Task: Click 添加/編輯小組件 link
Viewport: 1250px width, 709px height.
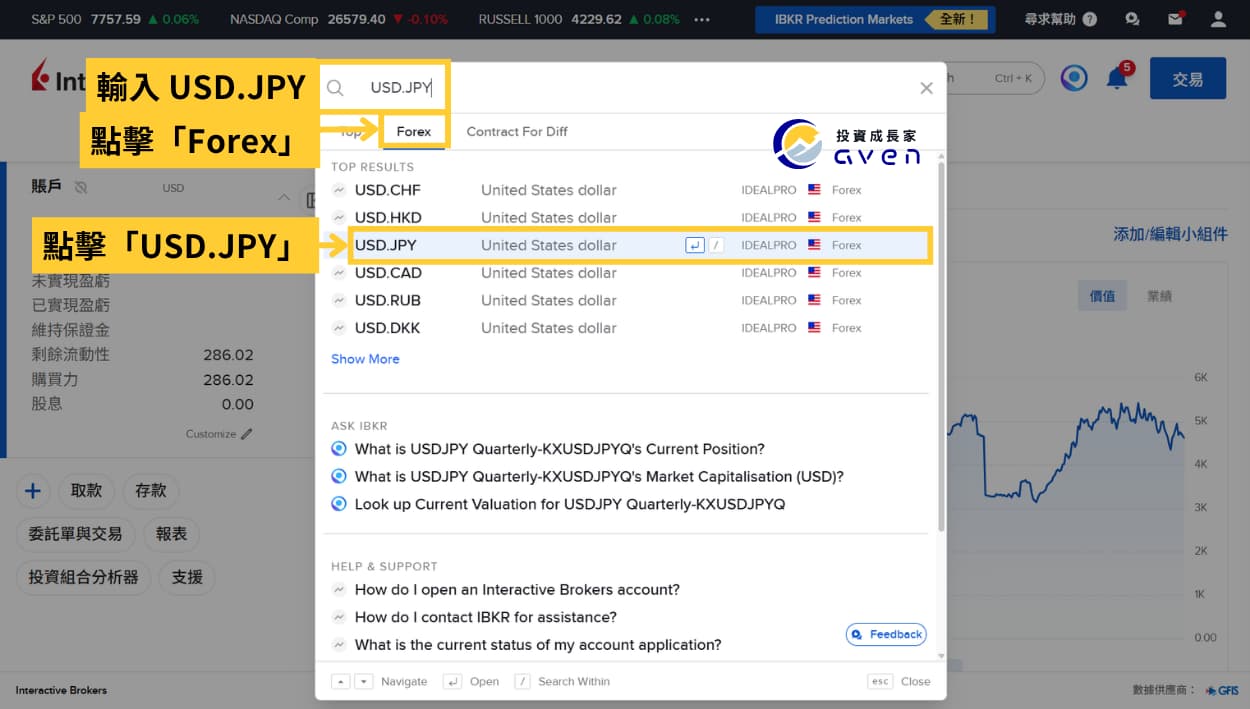Action: (x=1170, y=234)
